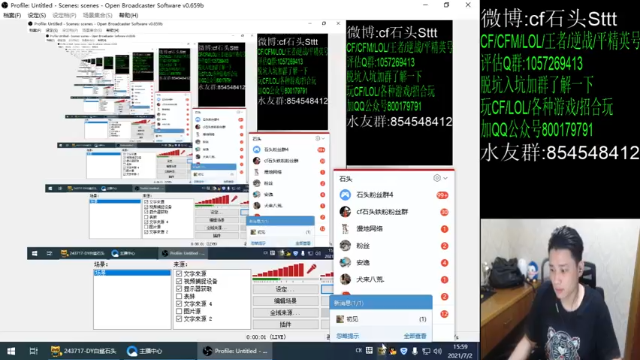Click the 插件 plugins button

(285, 324)
